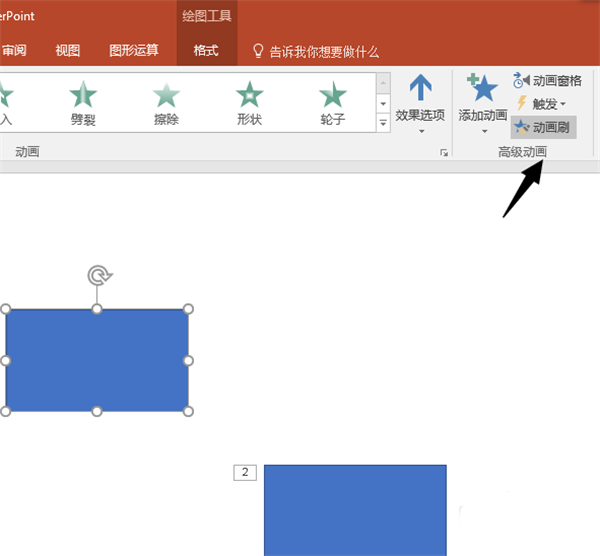
Task: Activate the 动画刷 animation painter
Action: click(x=543, y=127)
